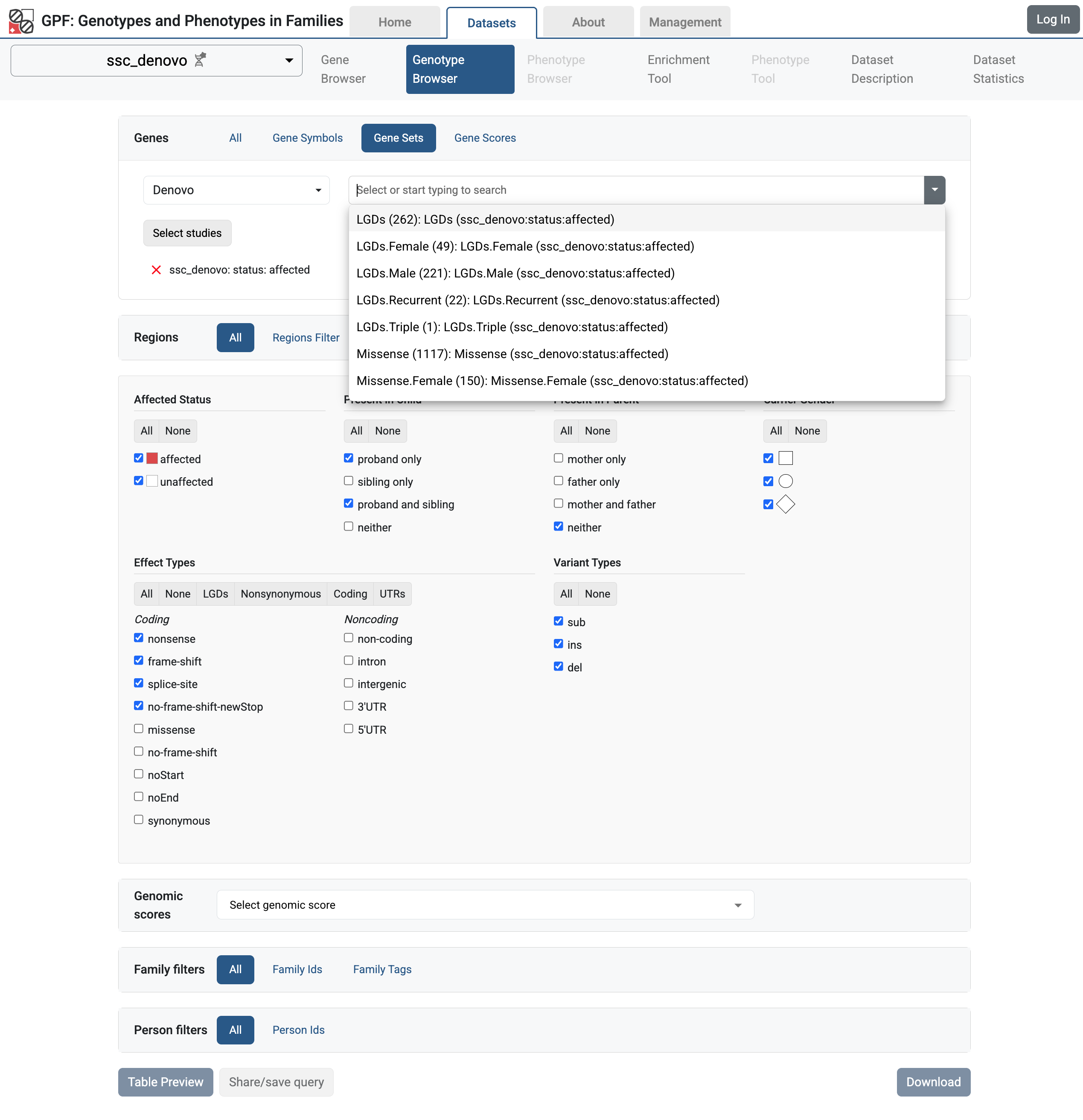The height and width of the screenshot is (1120, 1083).
Task: Click the DNA helix icon beside ssc_denovo
Action: click(x=200, y=59)
